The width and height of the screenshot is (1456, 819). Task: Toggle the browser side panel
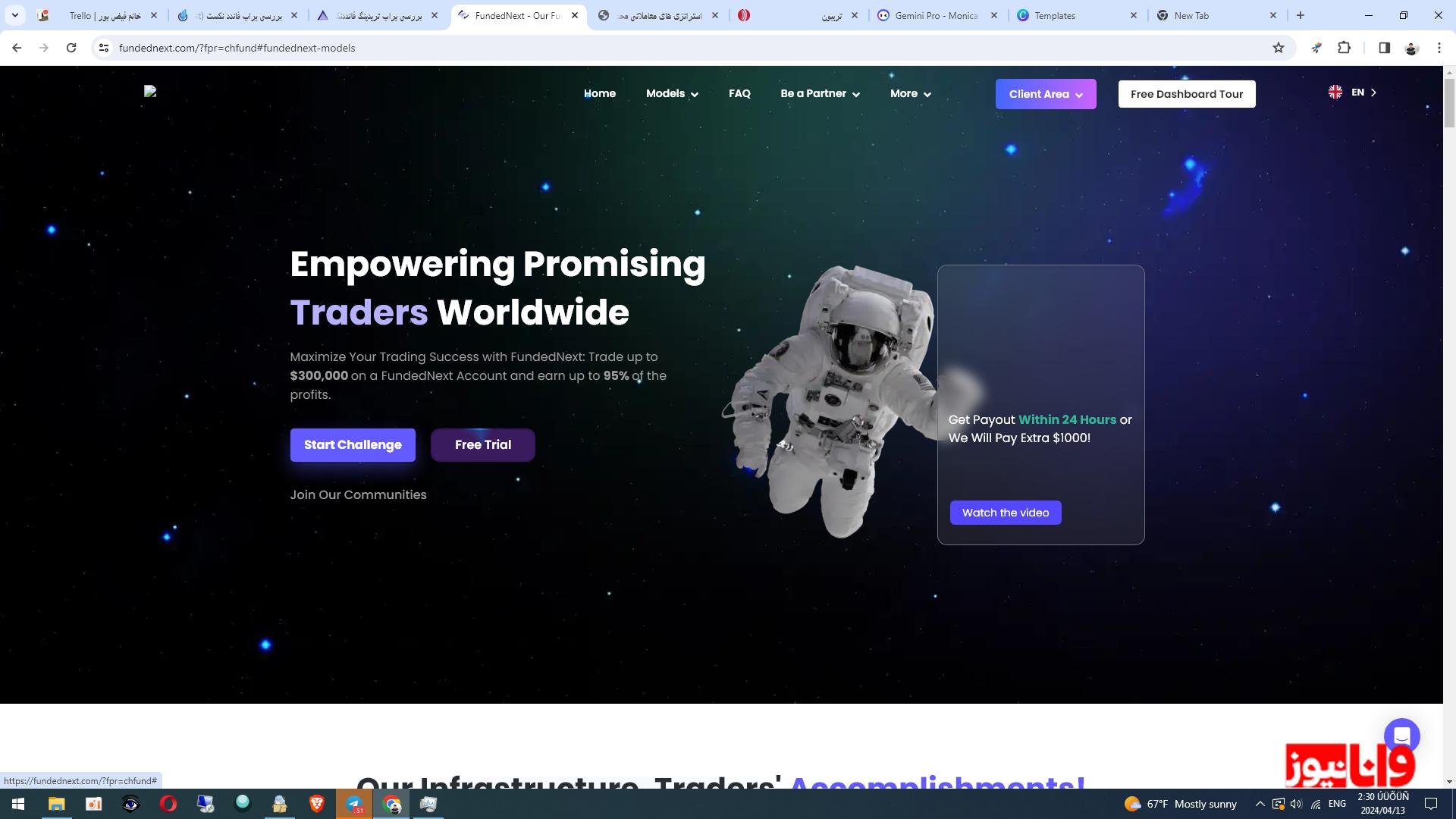[x=1384, y=48]
